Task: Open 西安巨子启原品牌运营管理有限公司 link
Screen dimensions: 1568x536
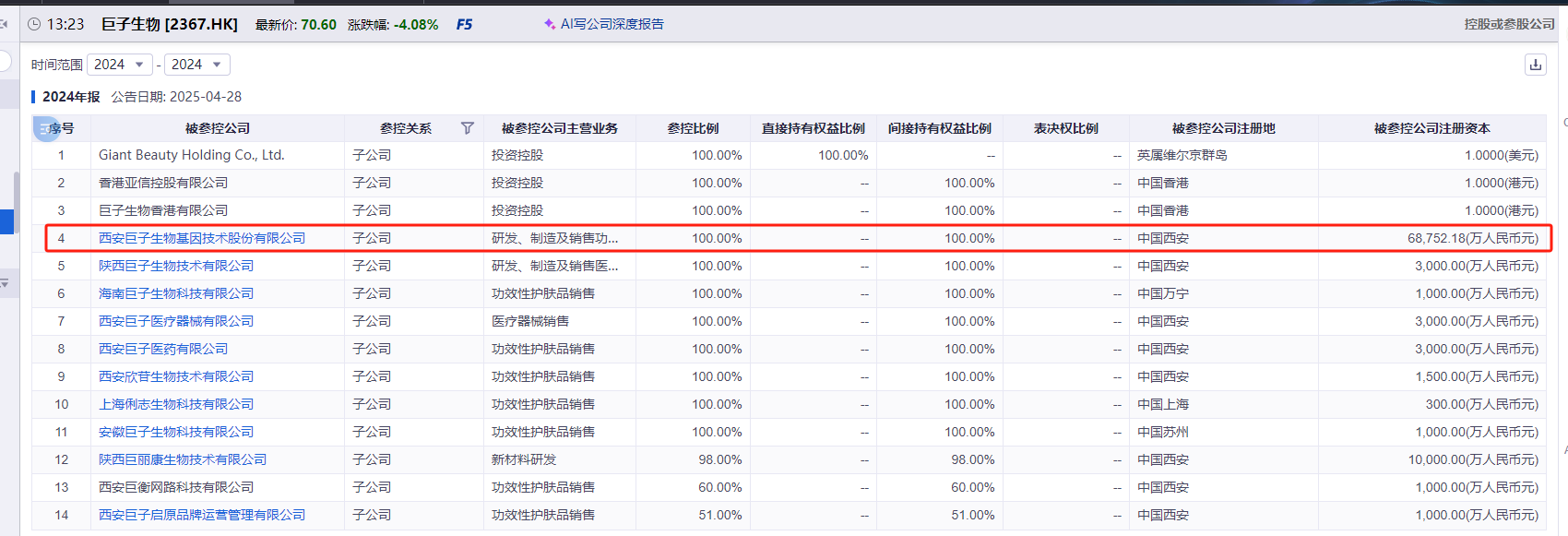Action: coord(202,515)
